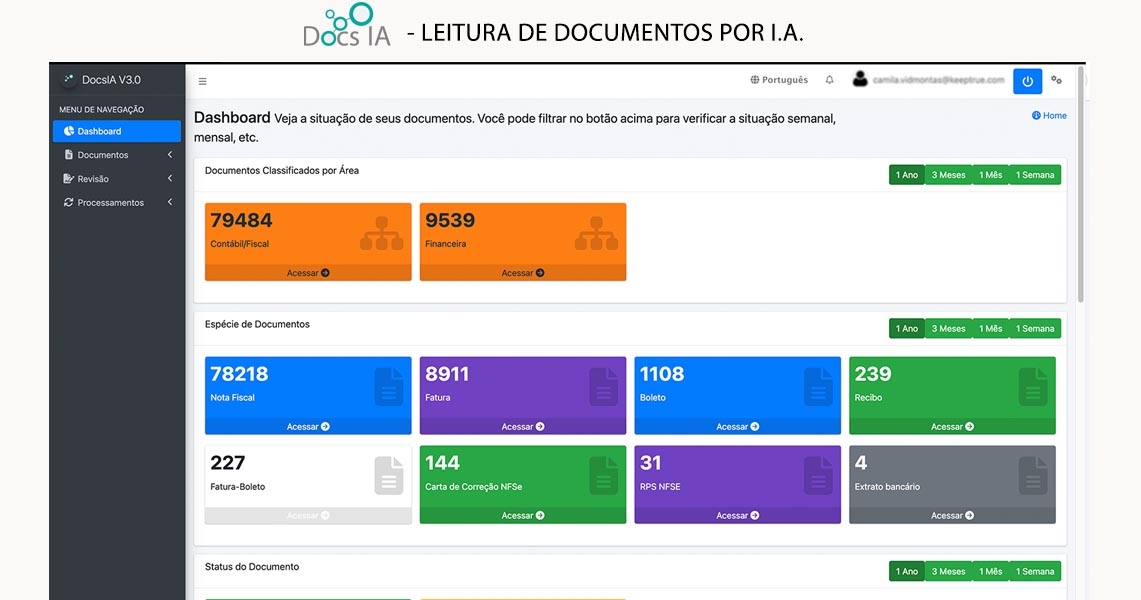Image resolution: width=1141 pixels, height=600 pixels.
Task: Open the notifications bell icon
Action: click(829, 80)
